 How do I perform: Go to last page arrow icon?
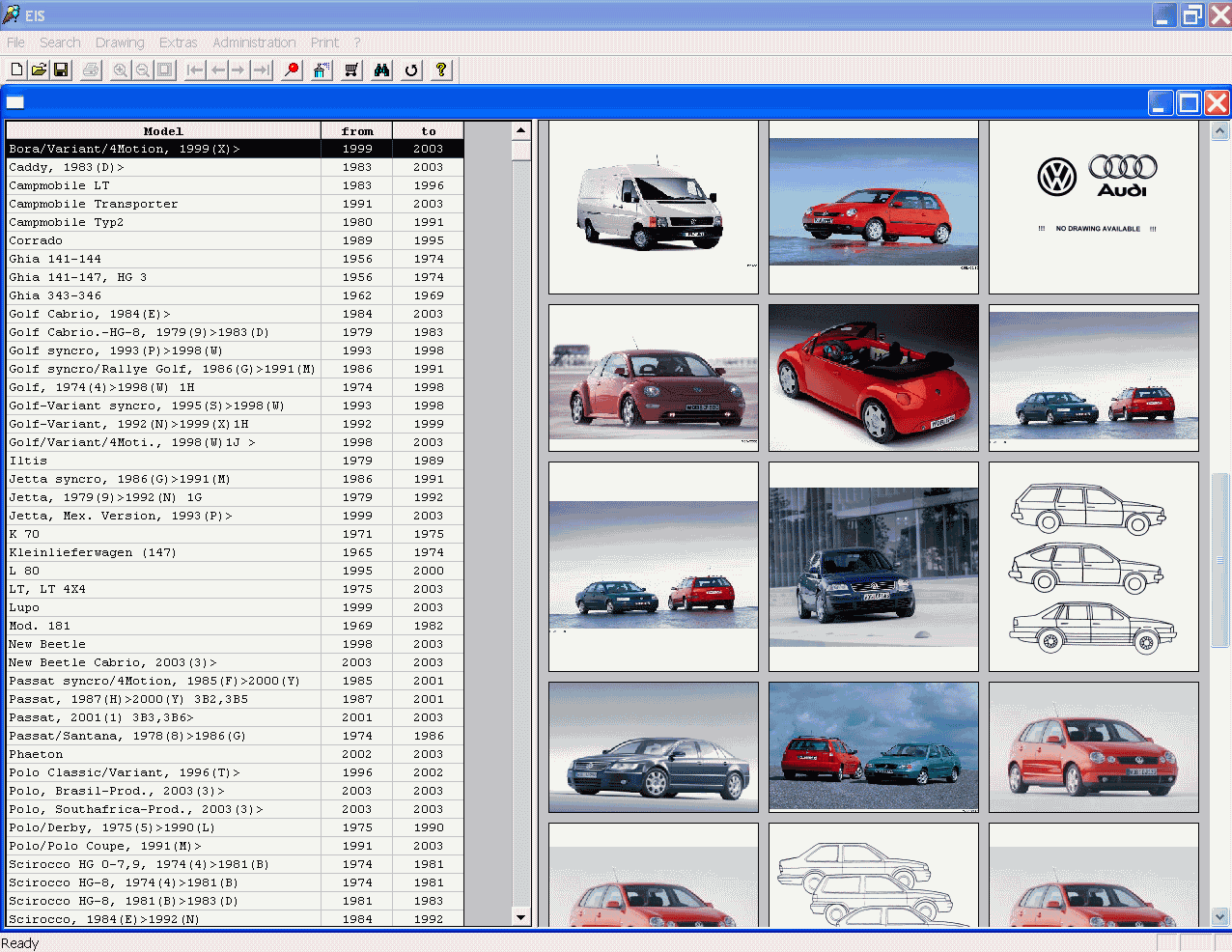click(x=261, y=70)
